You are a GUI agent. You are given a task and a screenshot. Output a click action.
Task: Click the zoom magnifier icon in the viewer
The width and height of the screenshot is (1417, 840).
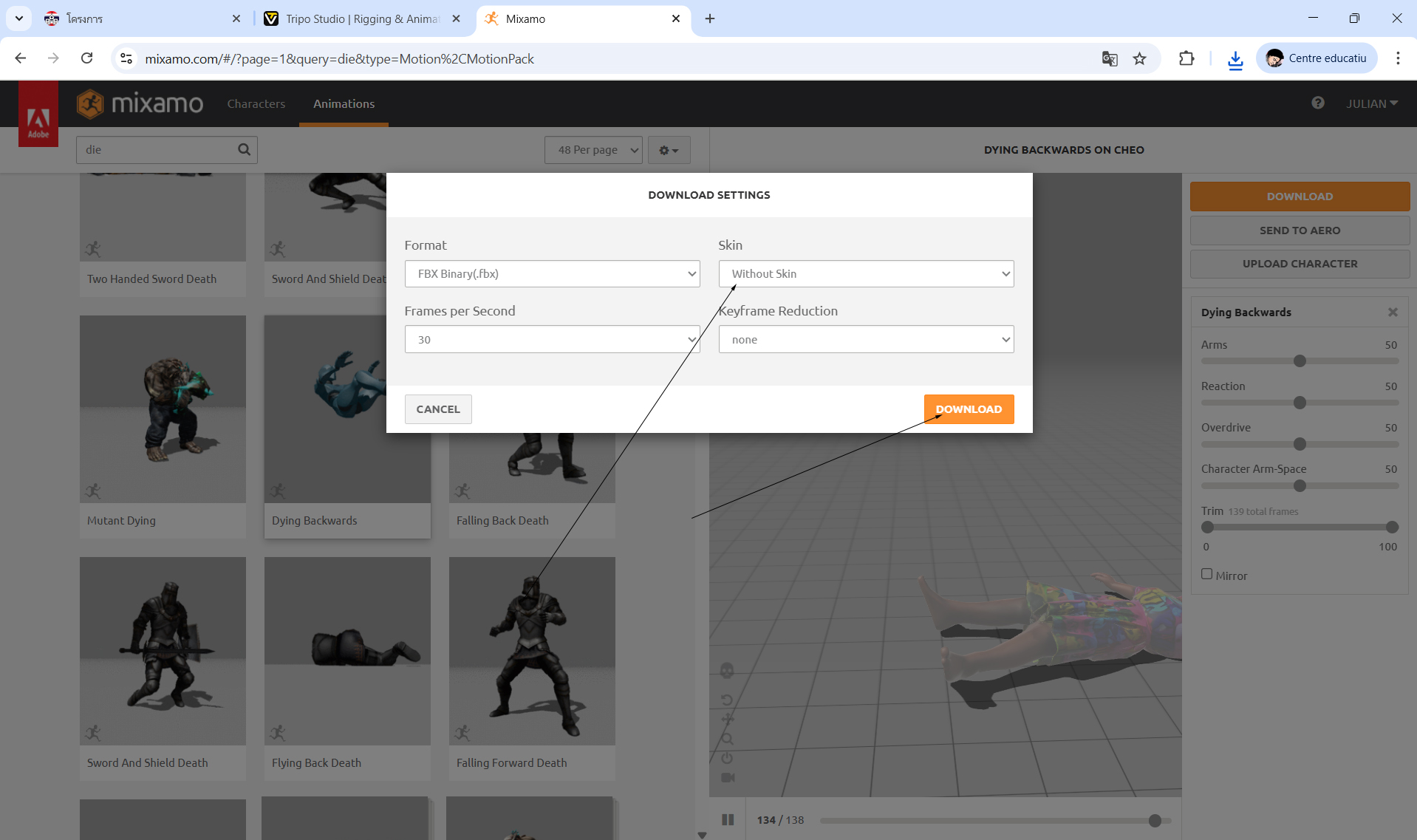click(727, 739)
